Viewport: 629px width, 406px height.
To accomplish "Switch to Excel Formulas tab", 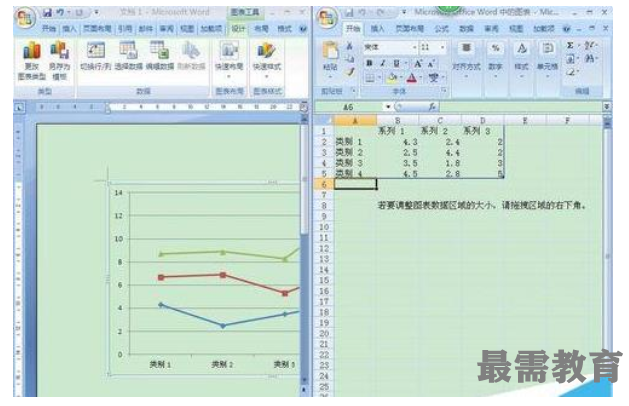I will point(441,28).
